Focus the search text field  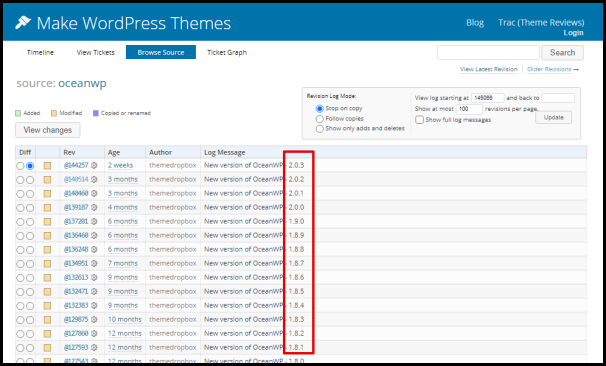[x=488, y=53]
